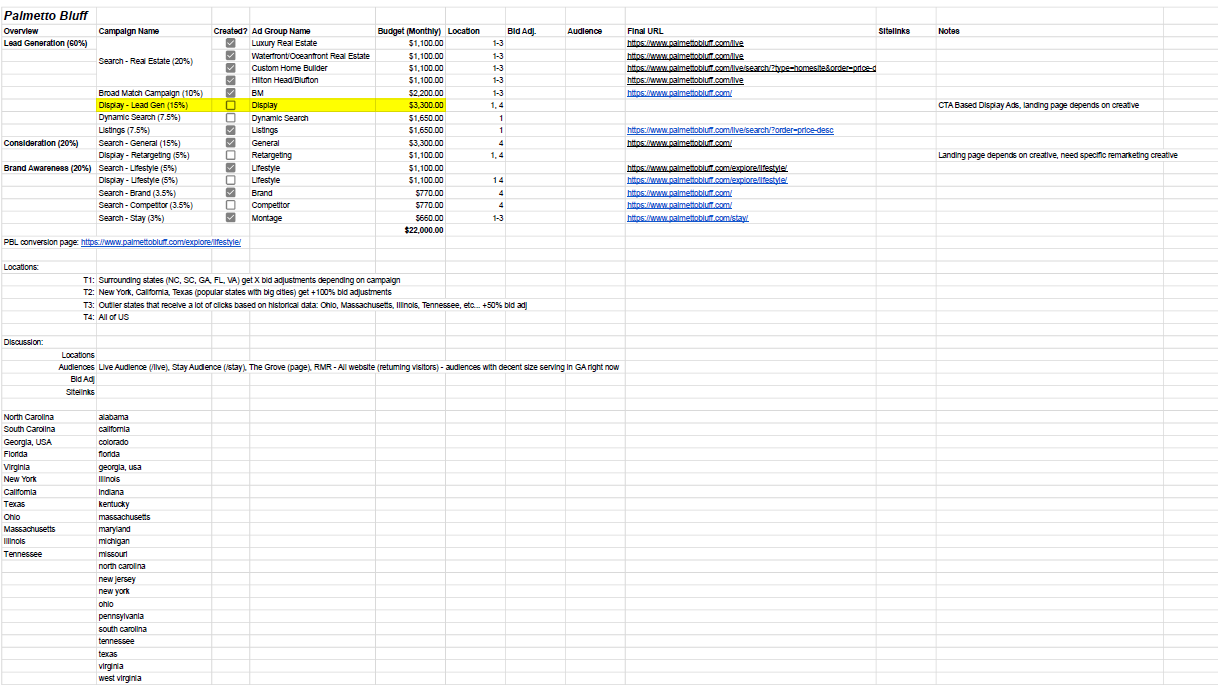Select the T3 outlier states description
Viewport: 1218px width, 686px height.
coord(313,304)
